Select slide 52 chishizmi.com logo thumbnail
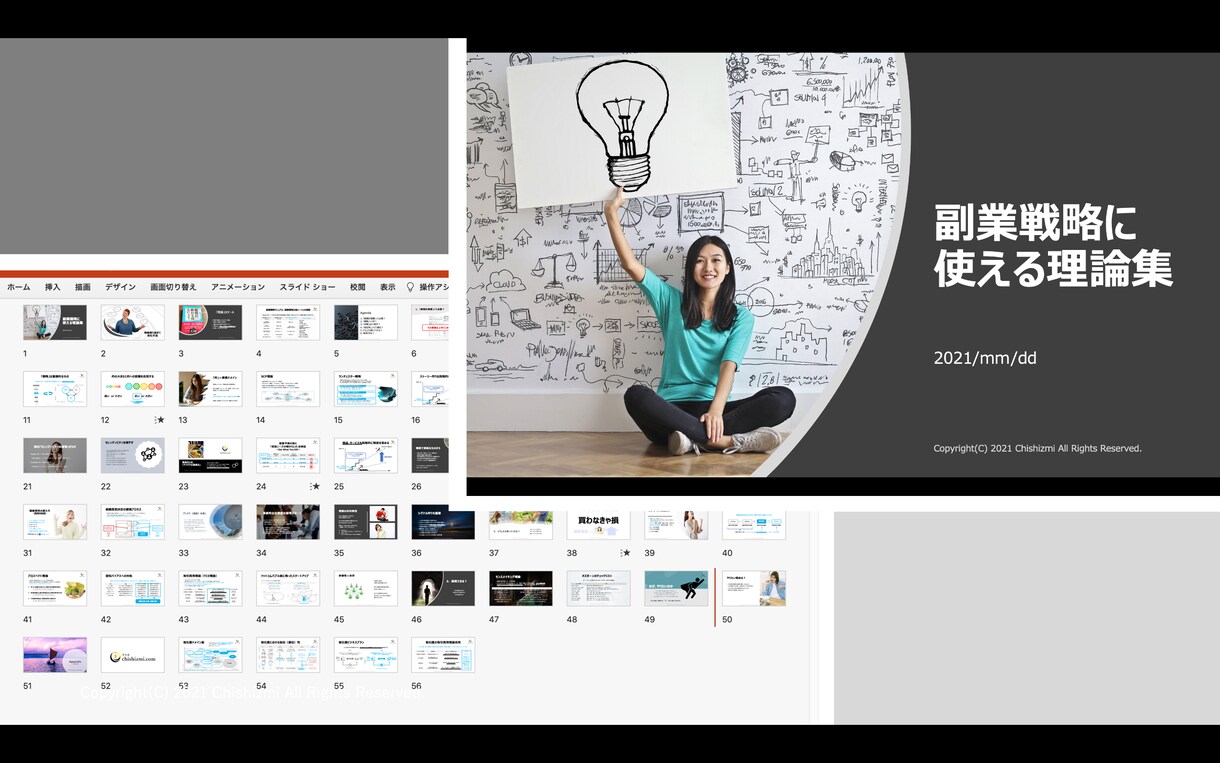Image resolution: width=1220 pixels, height=763 pixels. (133, 655)
